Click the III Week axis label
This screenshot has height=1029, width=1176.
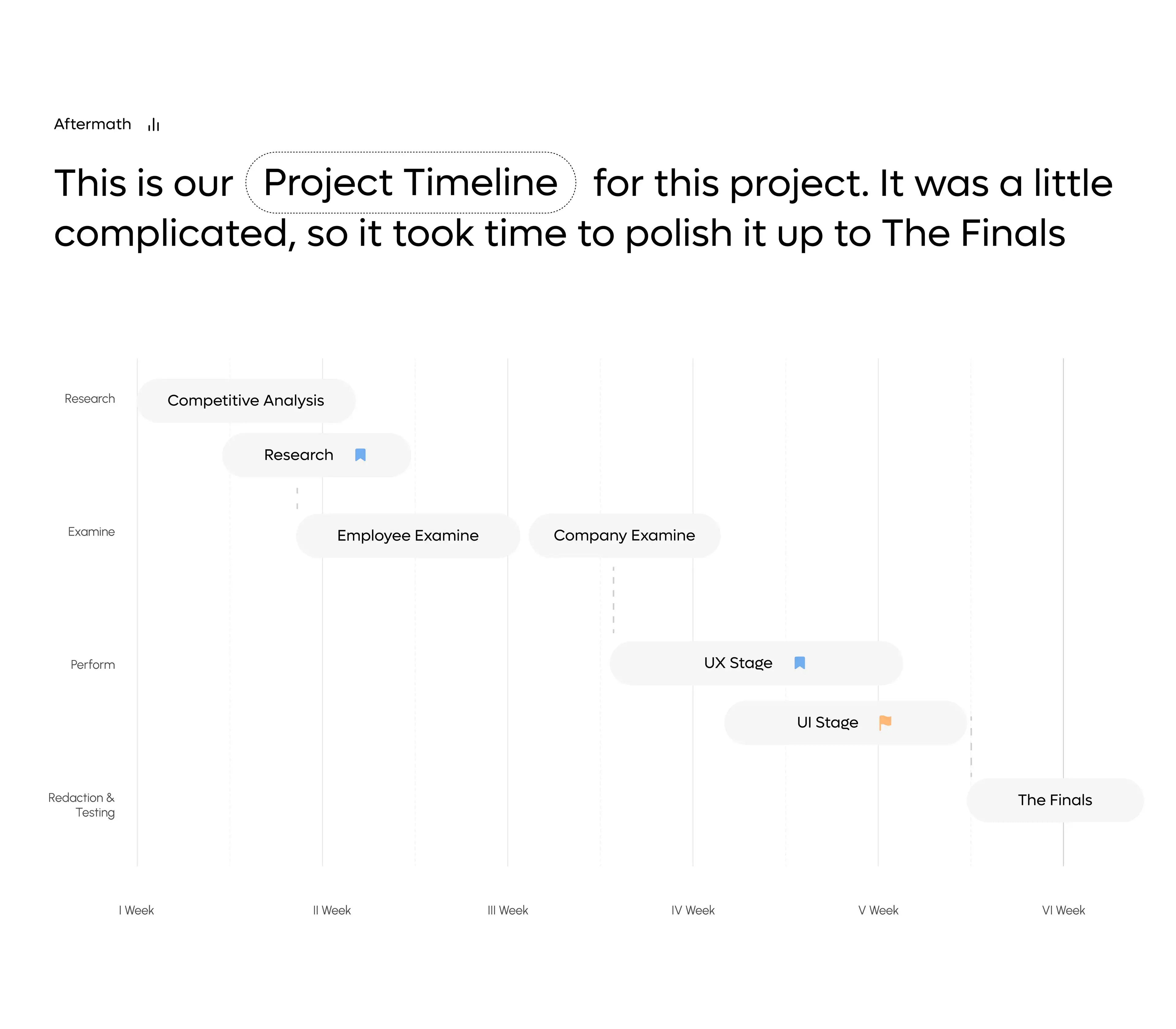coord(508,910)
